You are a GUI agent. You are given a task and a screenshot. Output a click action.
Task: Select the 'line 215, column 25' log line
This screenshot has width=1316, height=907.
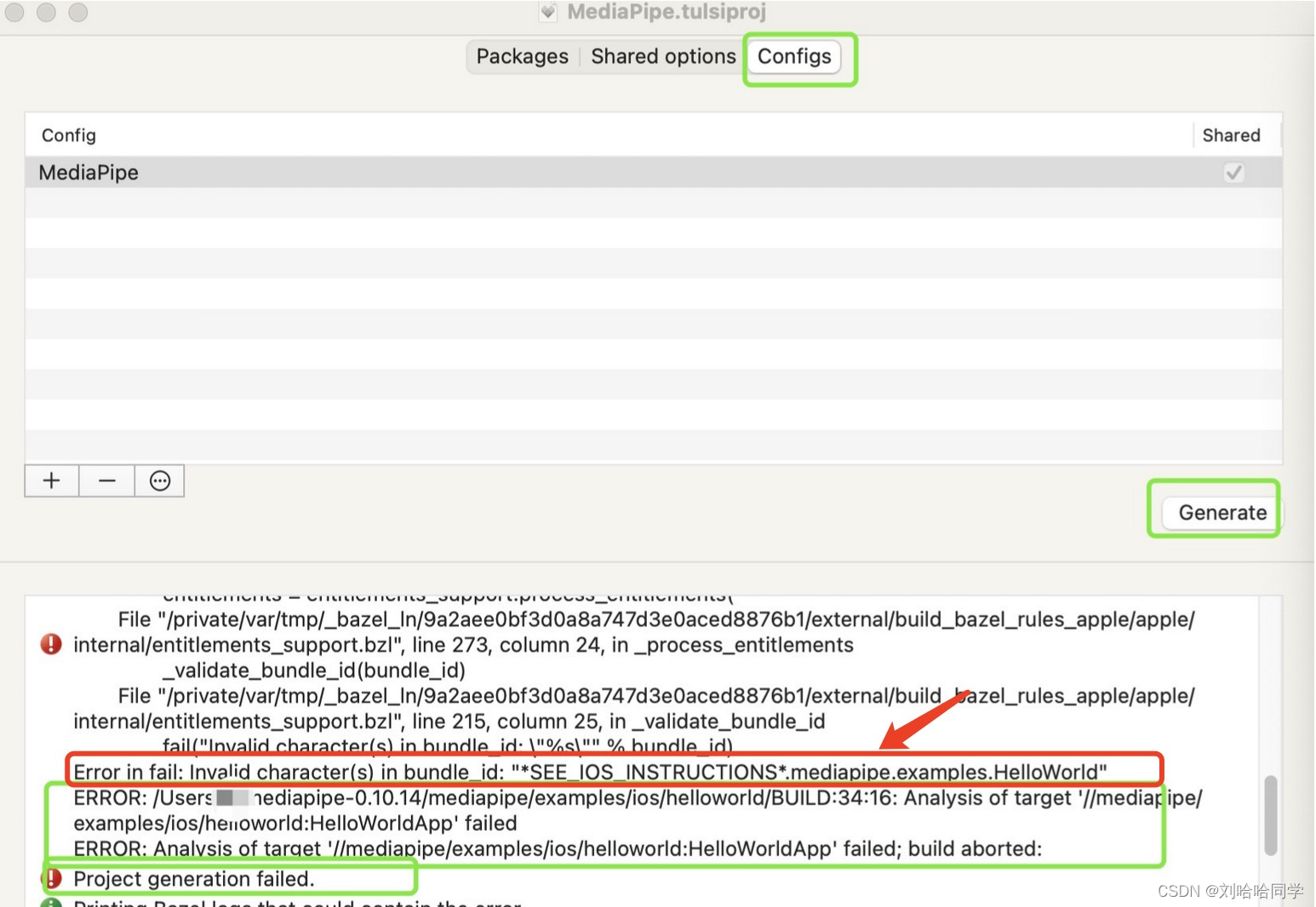449,721
